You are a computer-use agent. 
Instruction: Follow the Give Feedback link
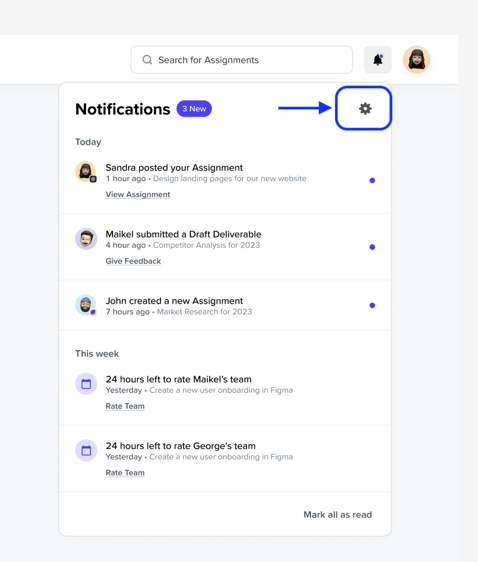[133, 261]
